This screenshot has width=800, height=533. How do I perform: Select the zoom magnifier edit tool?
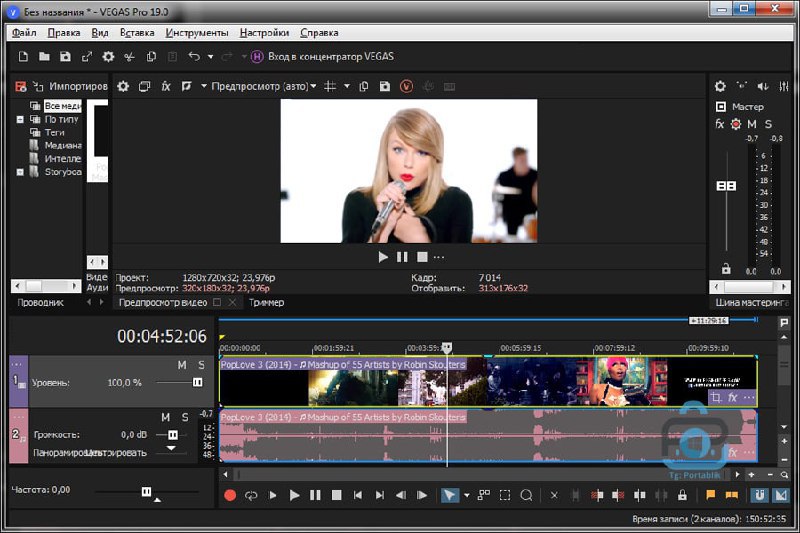526,495
